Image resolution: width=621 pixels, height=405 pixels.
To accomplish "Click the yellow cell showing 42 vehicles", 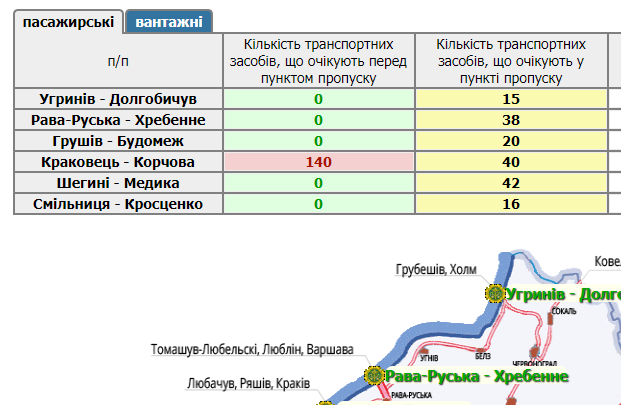I will point(512,182).
